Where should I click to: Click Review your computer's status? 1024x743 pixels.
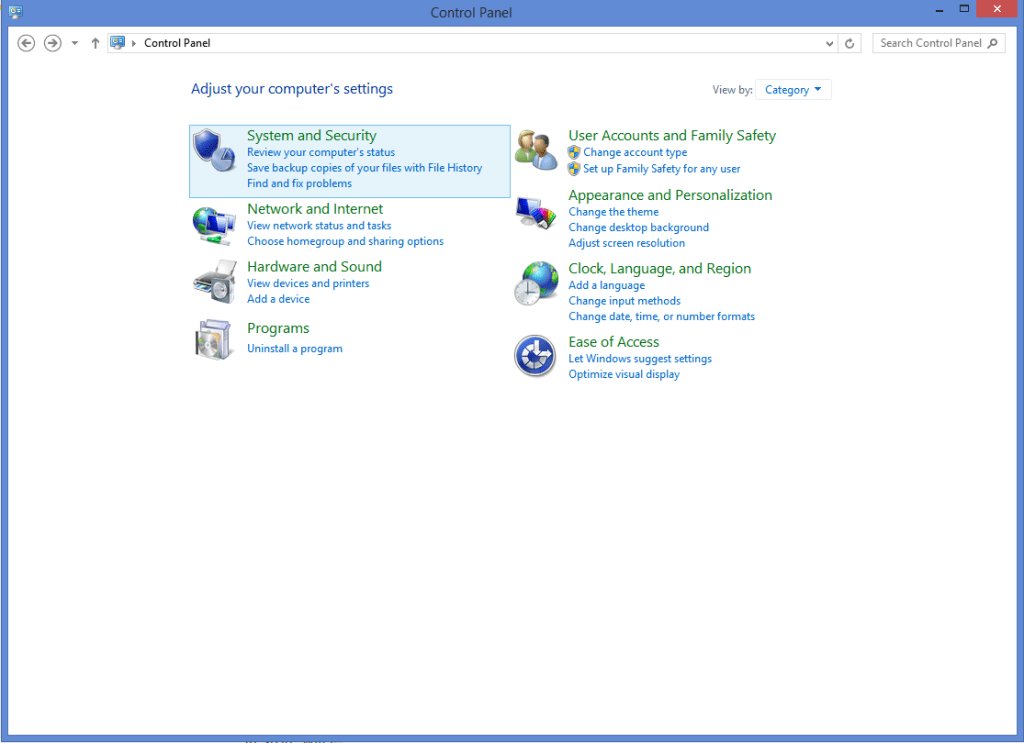321,152
